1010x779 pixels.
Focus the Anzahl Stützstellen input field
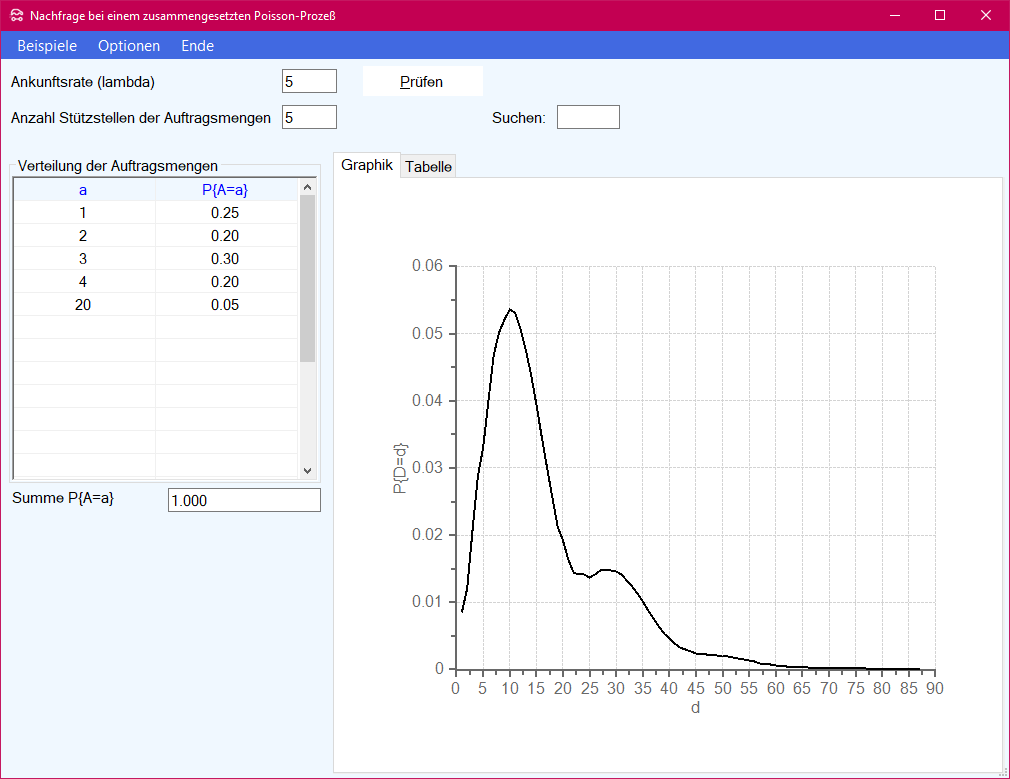[x=309, y=117]
